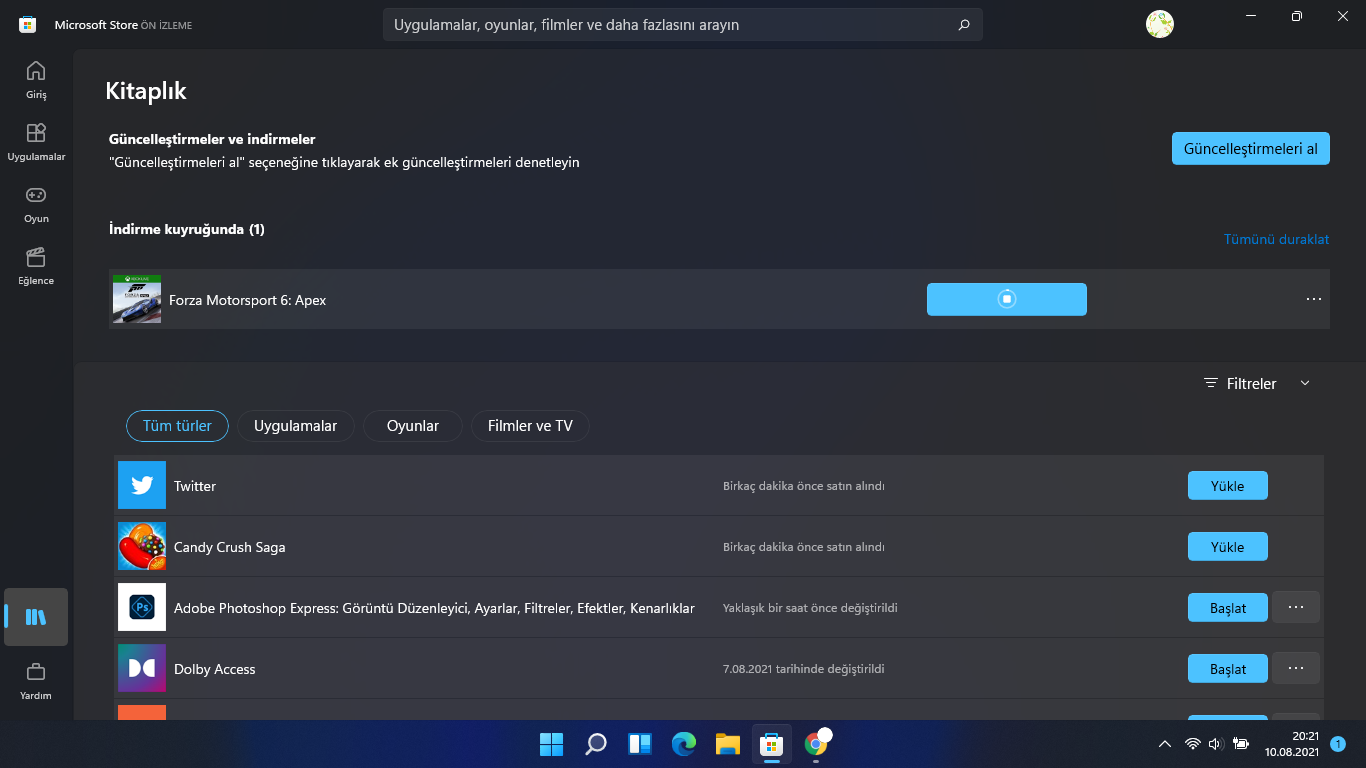Open Google Chrome from taskbar

click(816, 744)
